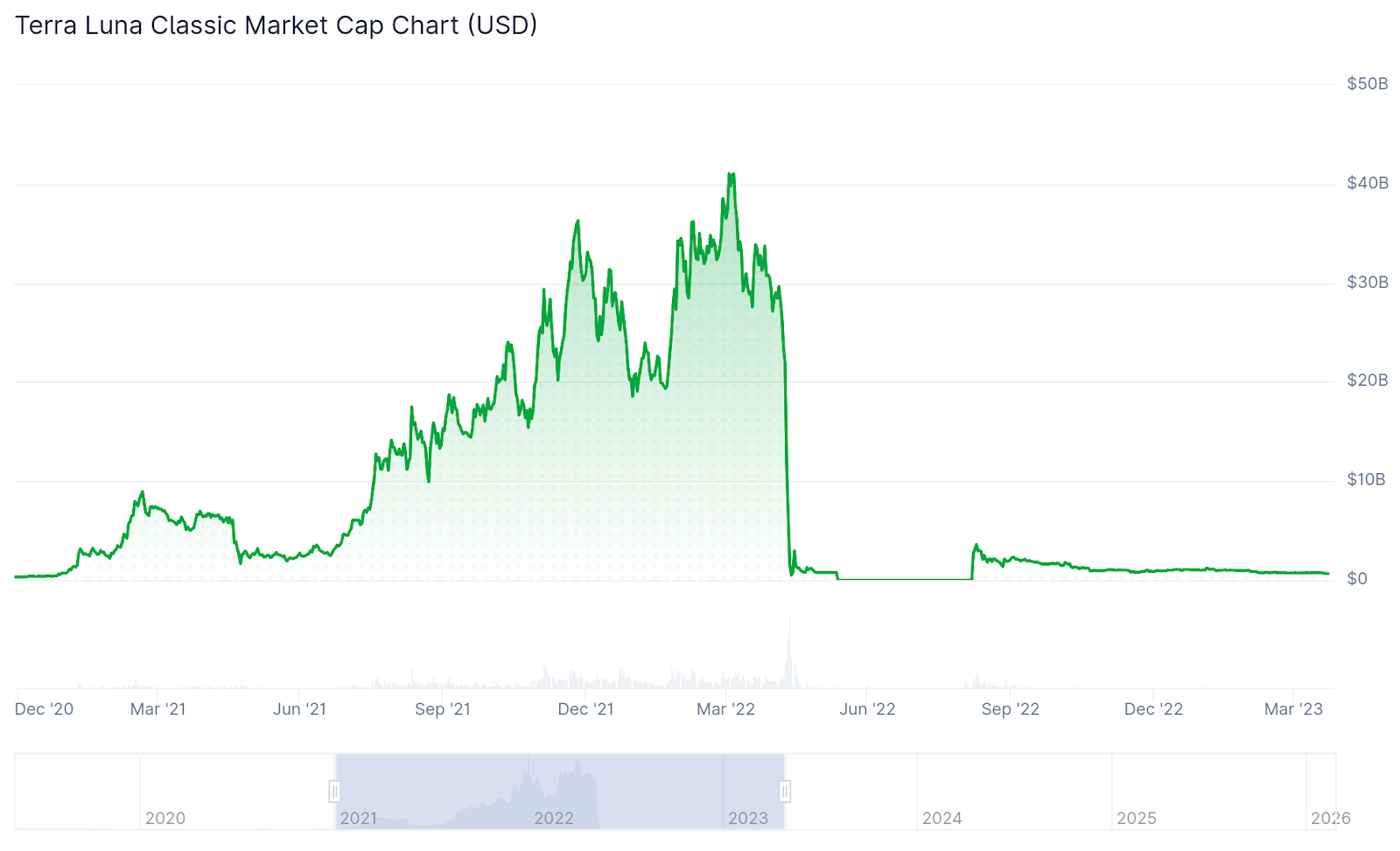Screen dimensions: 1400x851
Task: Click the $50B y-axis label
Action: pos(1367,84)
